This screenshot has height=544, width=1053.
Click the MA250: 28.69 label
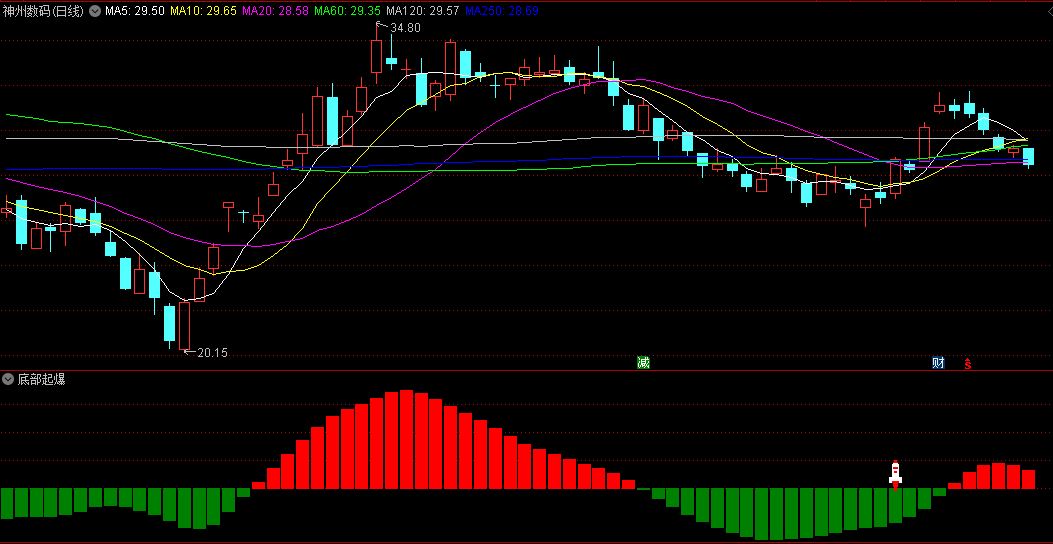501,11
